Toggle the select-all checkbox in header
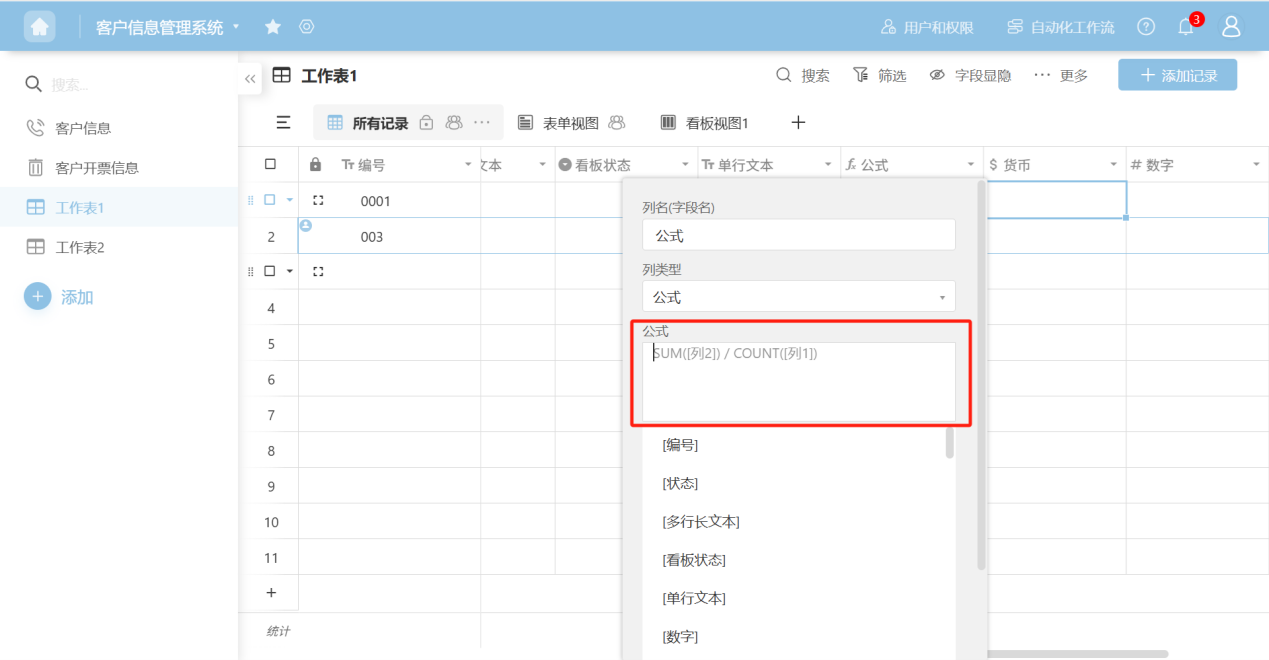 pyautogui.click(x=270, y=165)
